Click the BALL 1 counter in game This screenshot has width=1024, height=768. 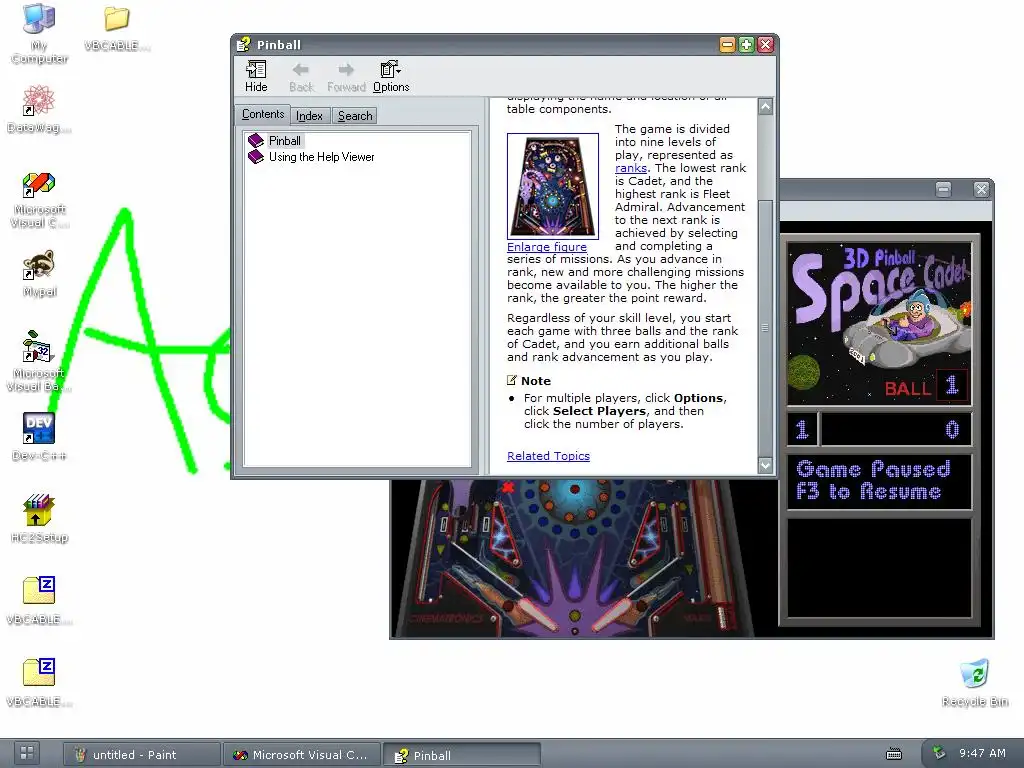pos(925,386)
